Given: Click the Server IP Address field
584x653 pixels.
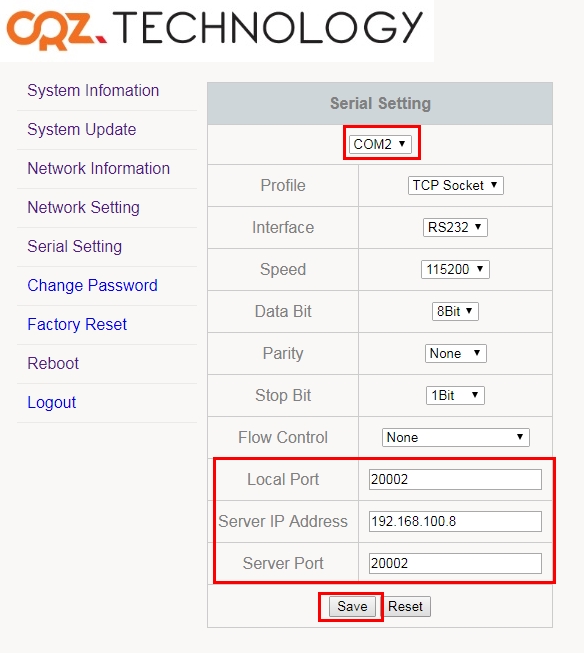Looking at the screenshot, I should coord(455,522).
